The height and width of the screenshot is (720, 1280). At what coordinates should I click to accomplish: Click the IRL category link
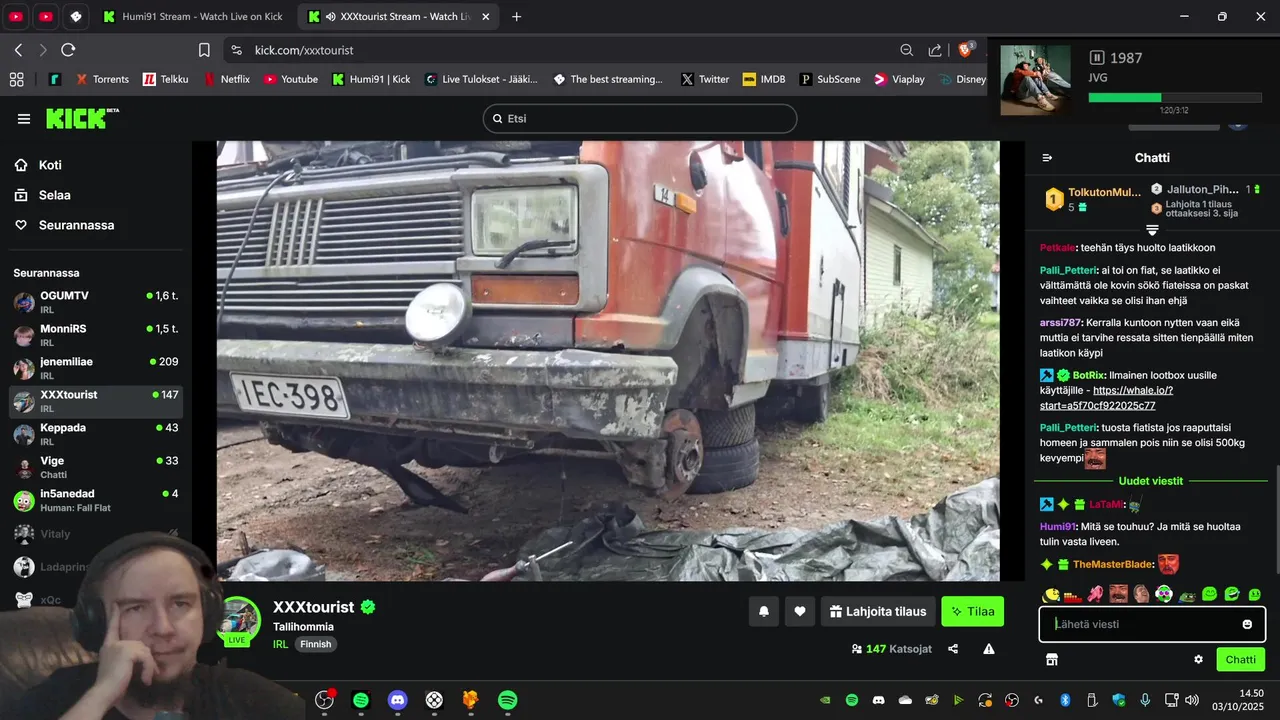point(281,644)
